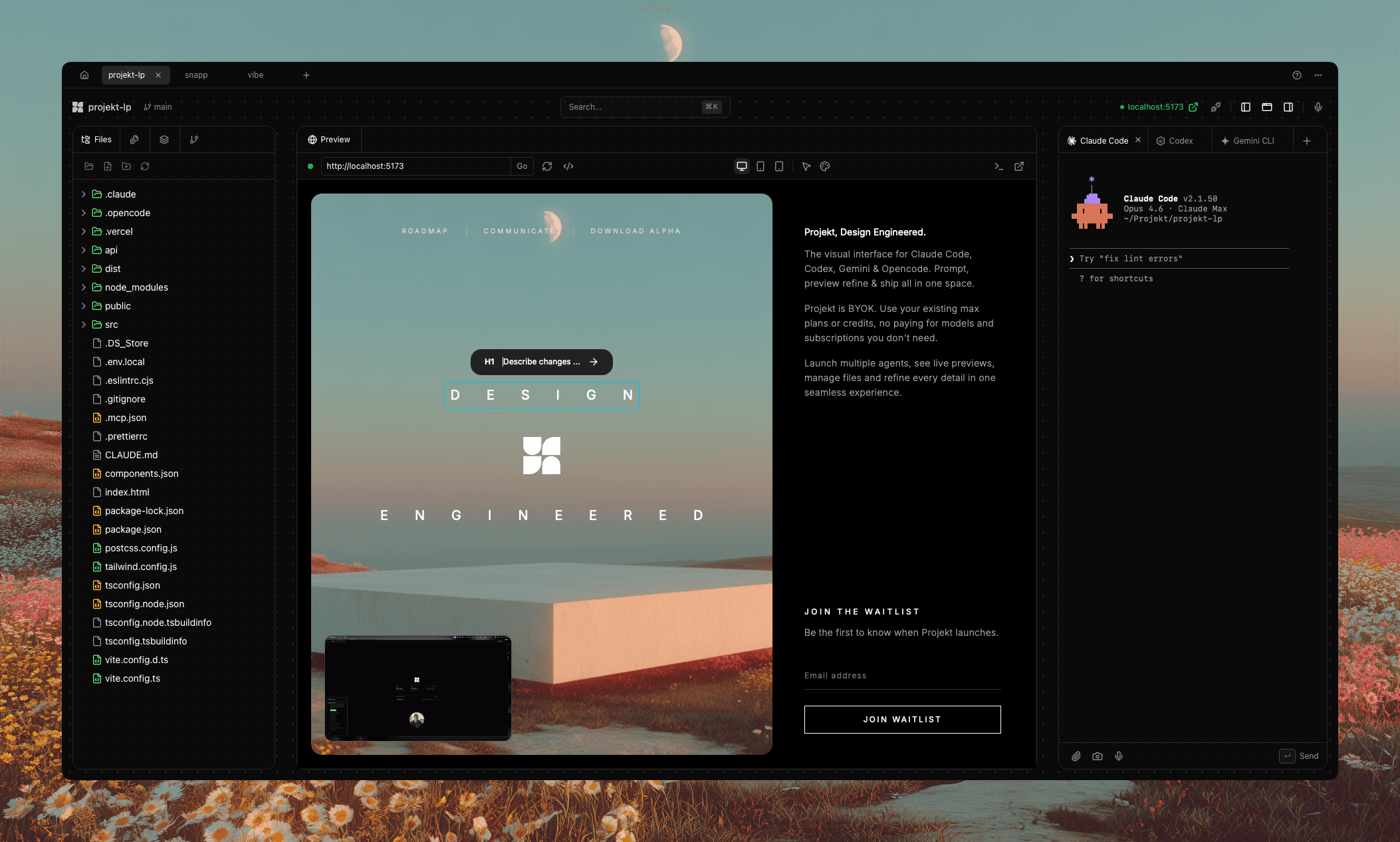Toggle the left sidebar panel layout
The width and height of the screenshot is (1400, 842).
[x=1245, y=106]
